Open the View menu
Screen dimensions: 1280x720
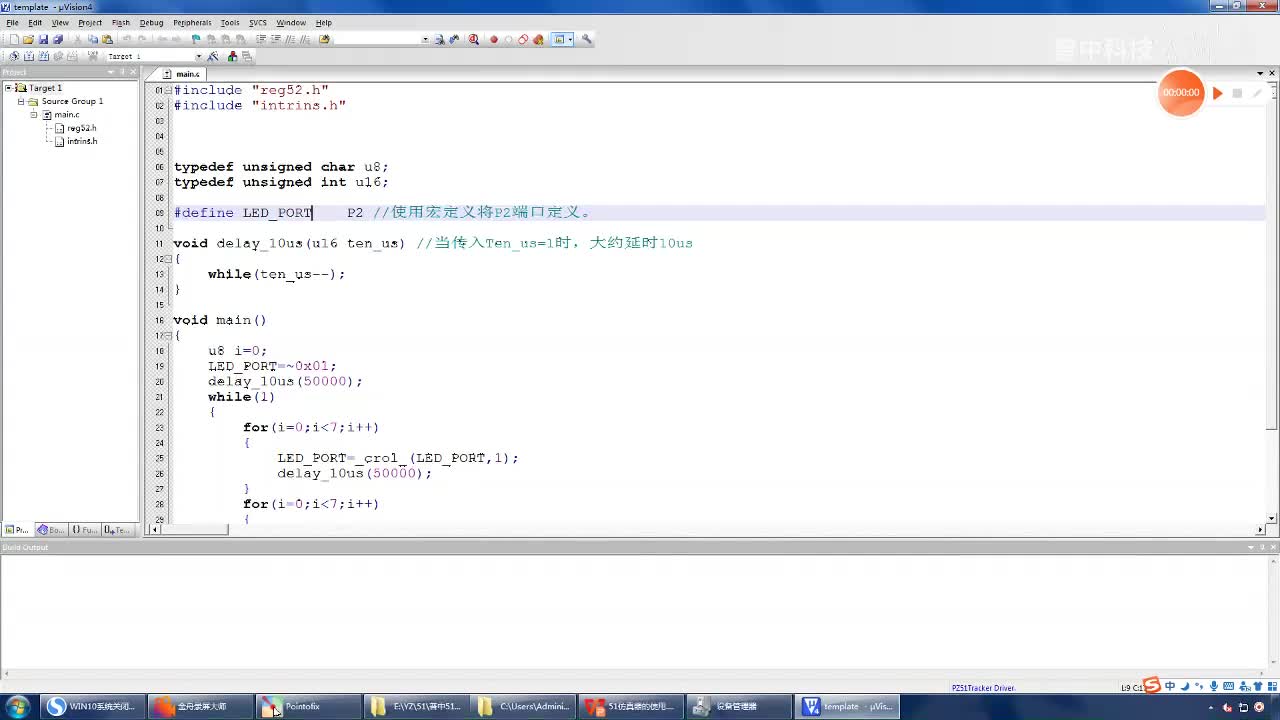coord(60,22)
